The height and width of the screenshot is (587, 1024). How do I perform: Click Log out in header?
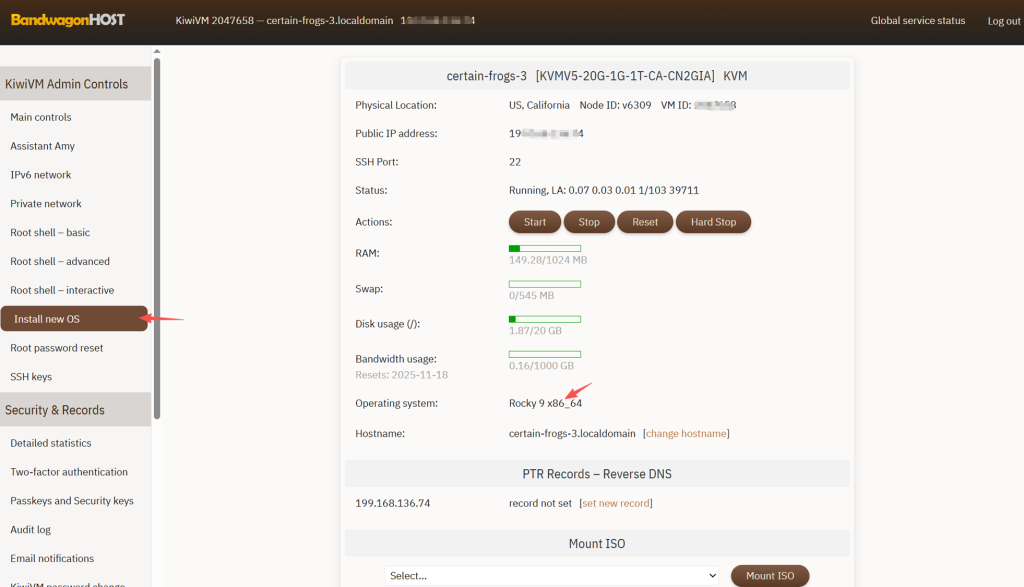1003,21
